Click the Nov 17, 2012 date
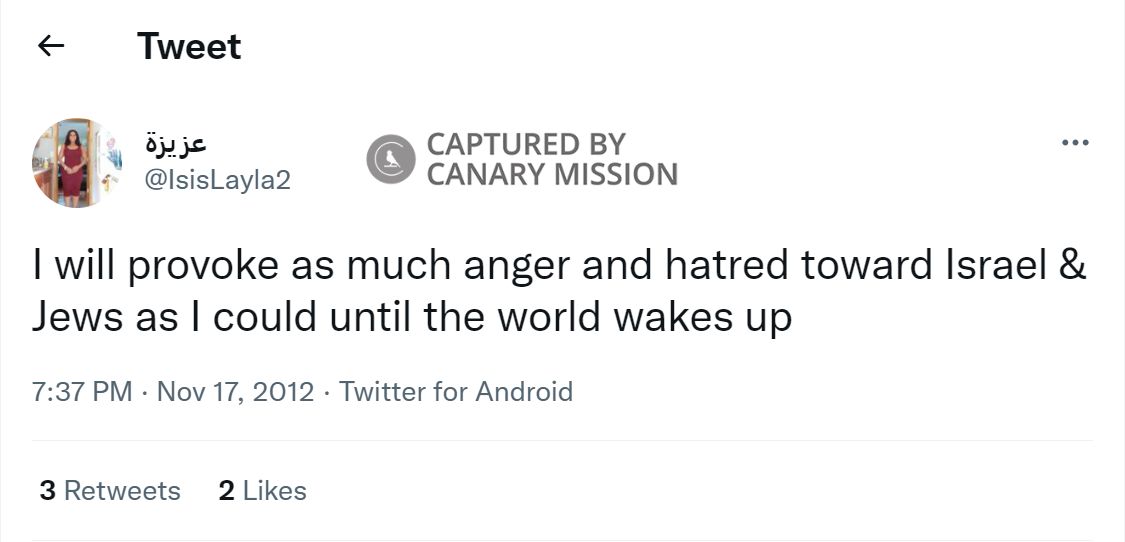The height and width of the screenshot is (542, 1125). pyautogui.click(x=235, y=391)
